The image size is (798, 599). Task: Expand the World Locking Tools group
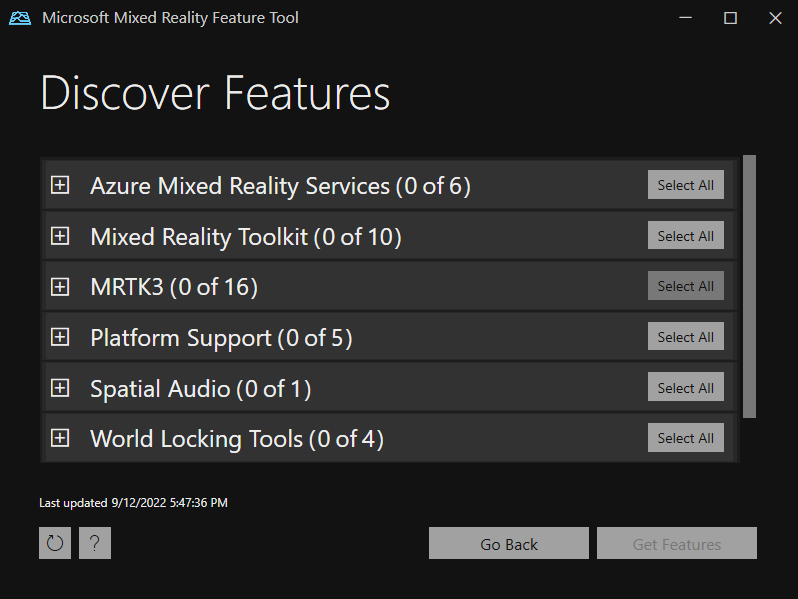pos(60,438)
